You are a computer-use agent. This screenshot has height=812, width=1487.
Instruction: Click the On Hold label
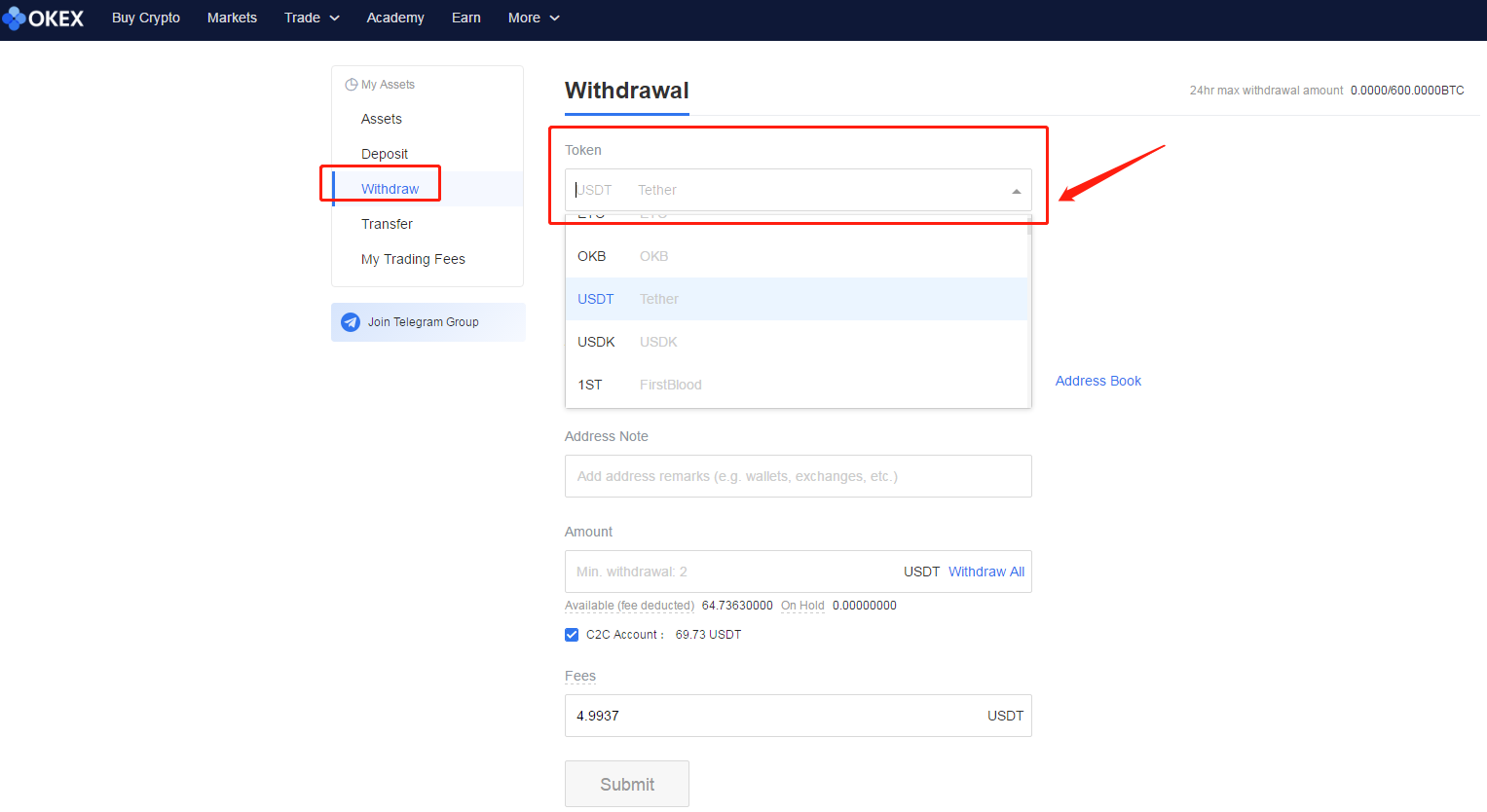coord(802,606)
